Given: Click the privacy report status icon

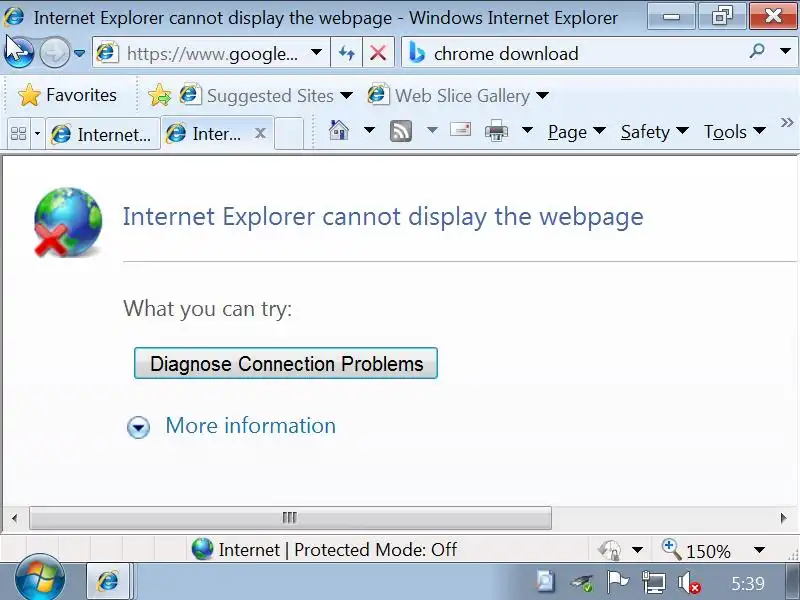Looking at the screenshot, I should coord(609,550).
